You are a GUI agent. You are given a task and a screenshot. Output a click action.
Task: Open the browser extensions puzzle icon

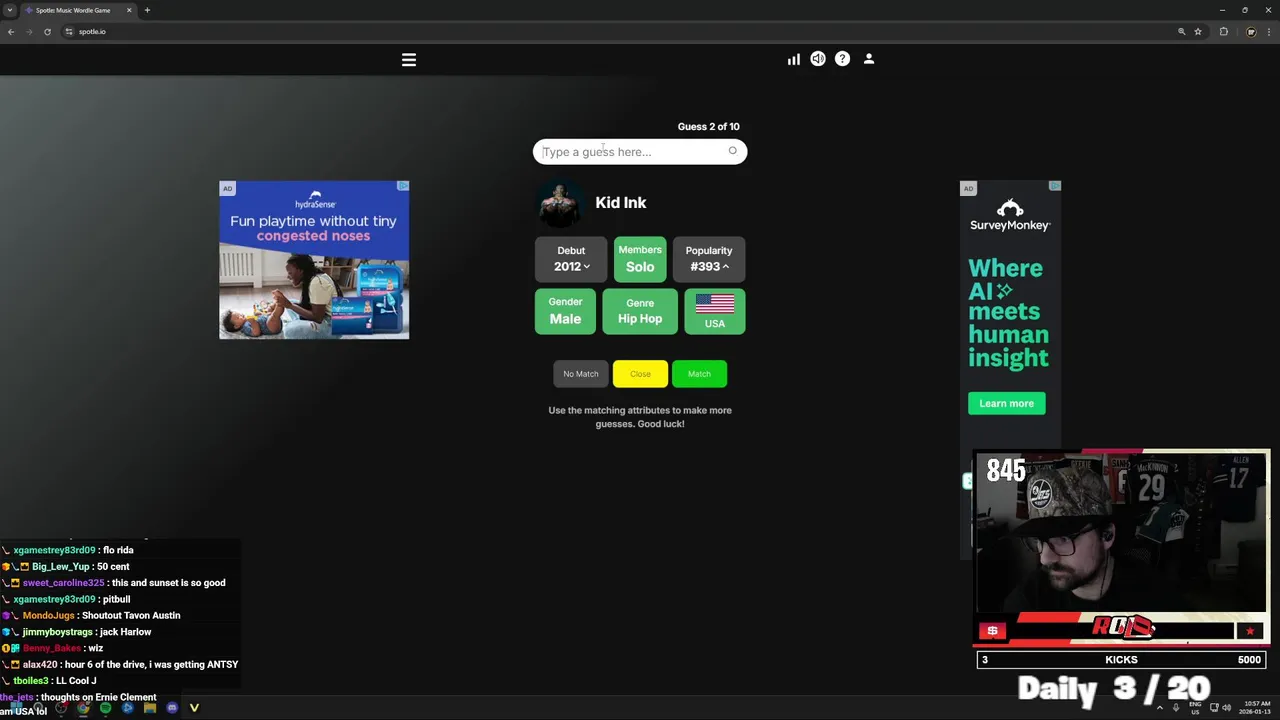click(x=1223, y=32)
